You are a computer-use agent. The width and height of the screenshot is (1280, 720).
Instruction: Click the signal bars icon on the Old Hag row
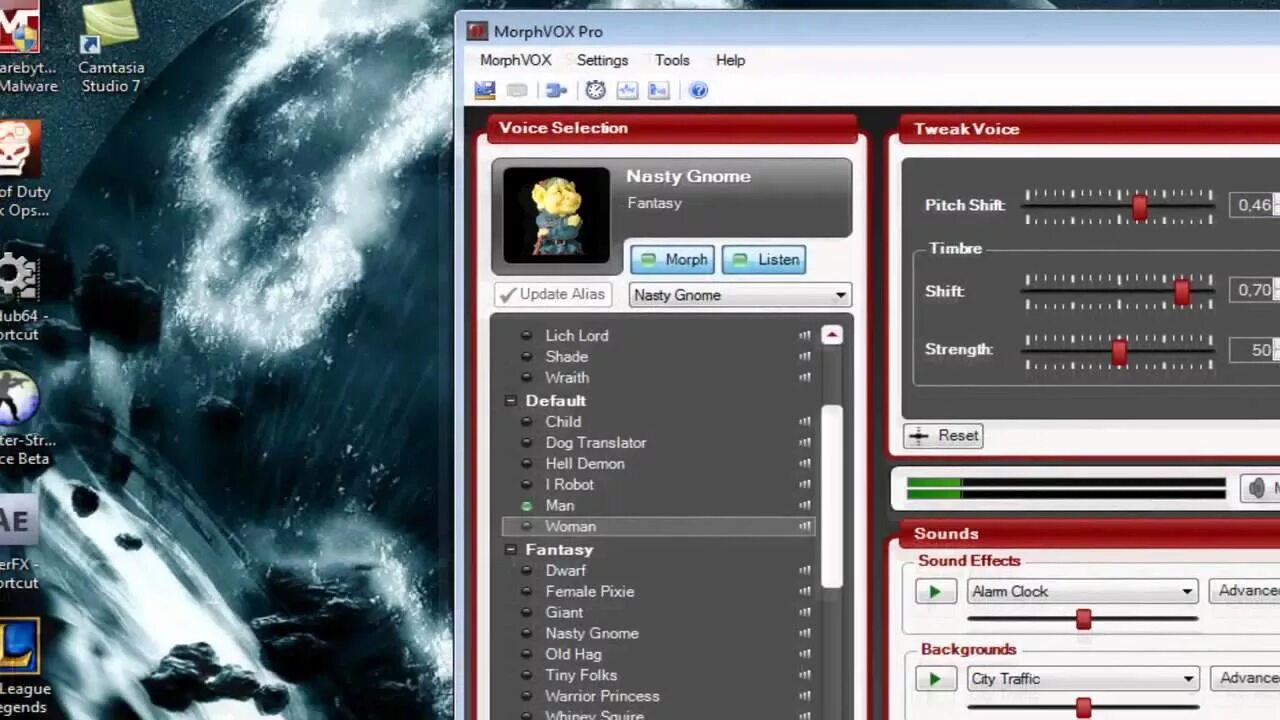[805, 655]
